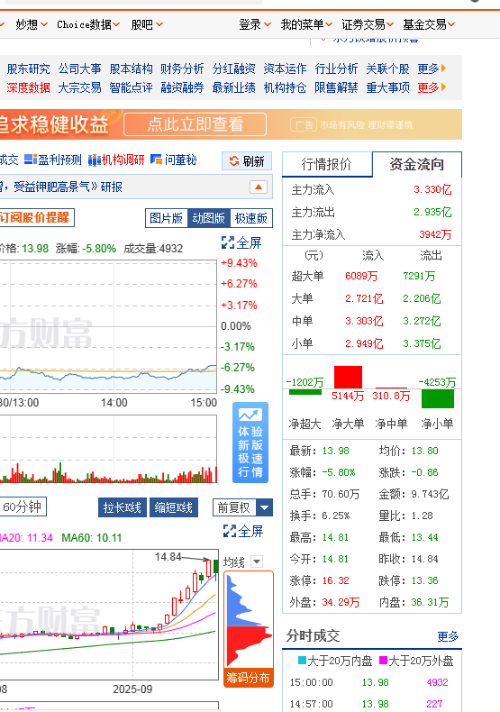The width and height of the screenshot is (500, 712).
Task: Click the fullscreen icon above intraday chart
Action: (228, 243)
